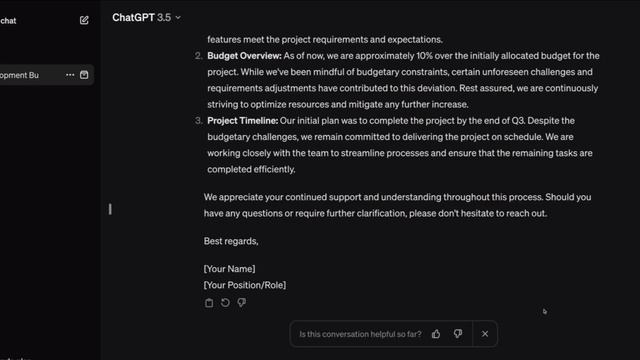The width and height of the screenshot is (640, 360).
Task: Archive the development budget conversation
Action: (x=84, y=75)
